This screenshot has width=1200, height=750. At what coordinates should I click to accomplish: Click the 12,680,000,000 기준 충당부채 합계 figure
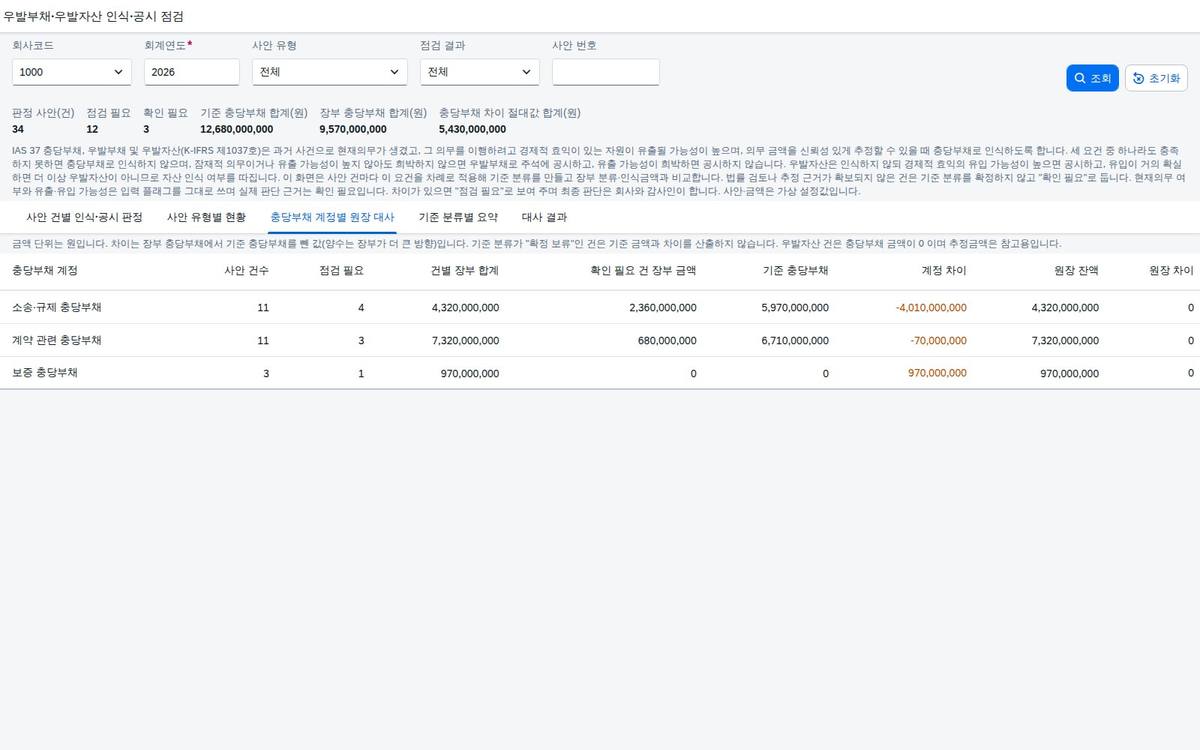(236, 129)
